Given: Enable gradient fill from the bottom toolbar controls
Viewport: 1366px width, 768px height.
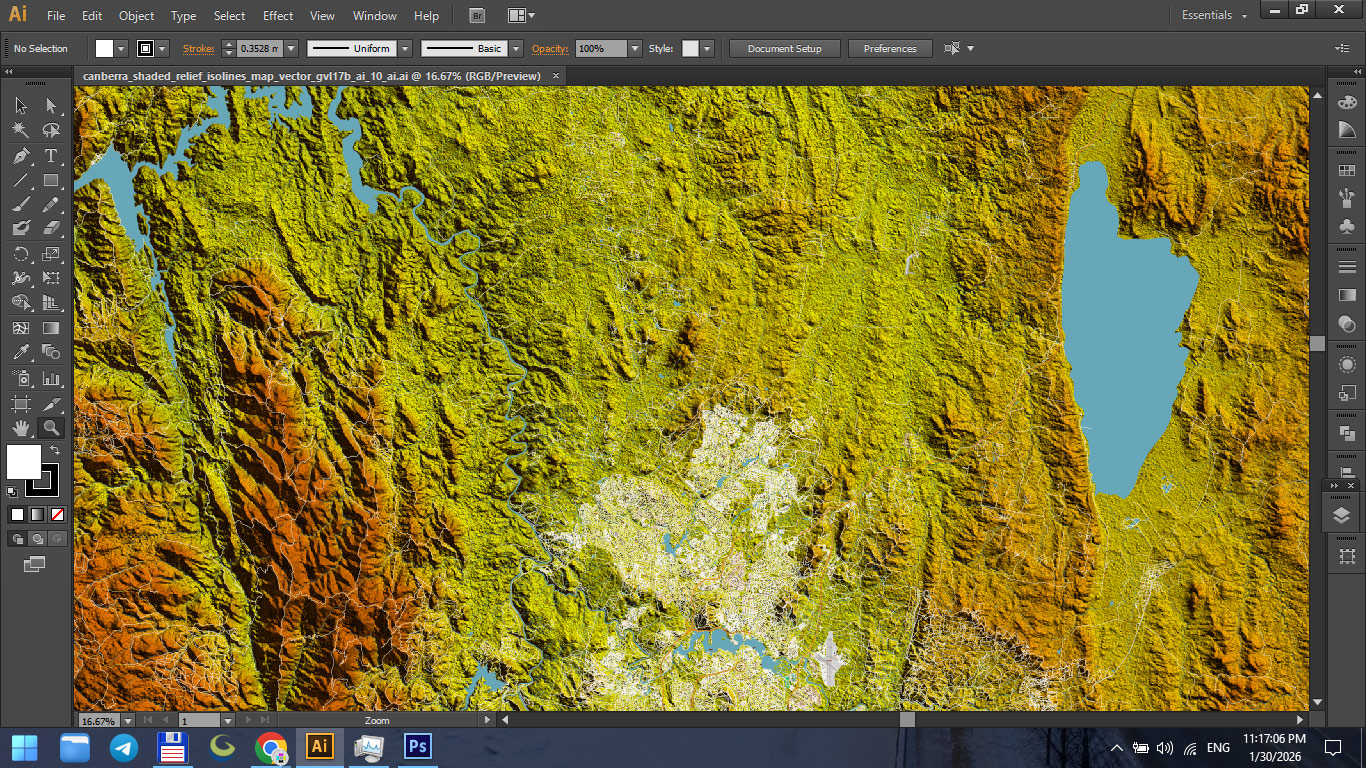Looking at the screenshot, I should (x=38, y=513).
